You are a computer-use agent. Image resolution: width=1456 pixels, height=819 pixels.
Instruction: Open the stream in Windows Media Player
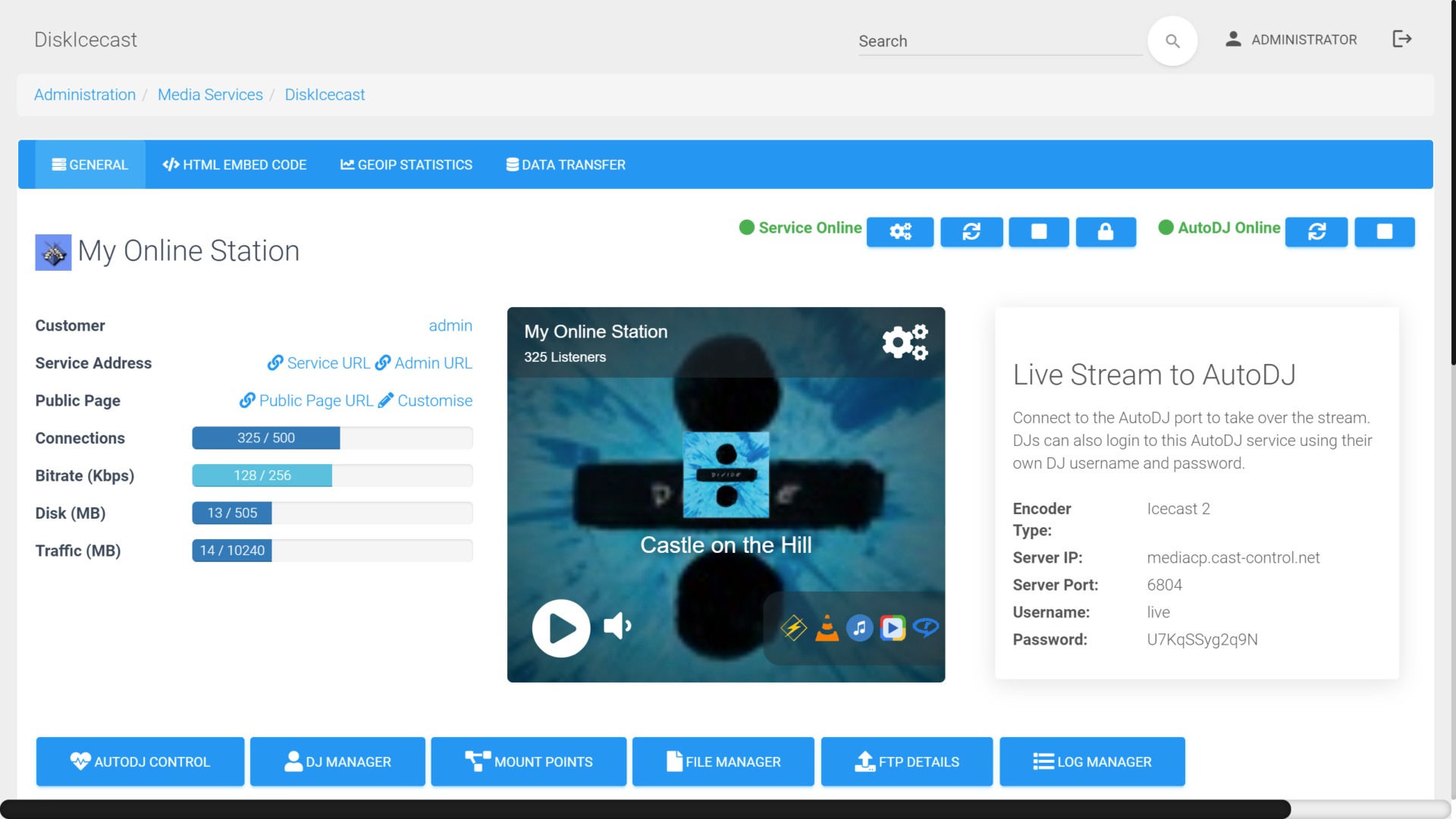(x=893, y=628)
